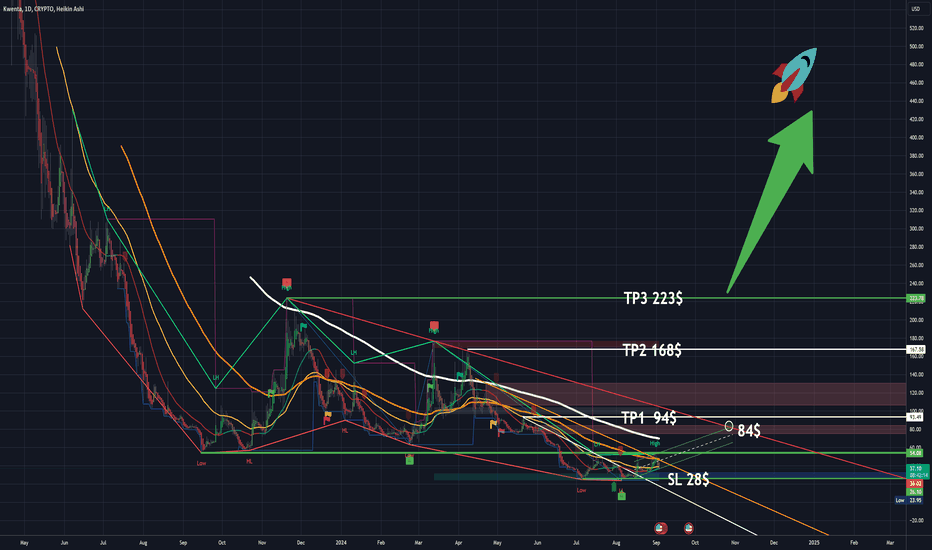Click the 2024 label on time axis

tap(341, 542)
